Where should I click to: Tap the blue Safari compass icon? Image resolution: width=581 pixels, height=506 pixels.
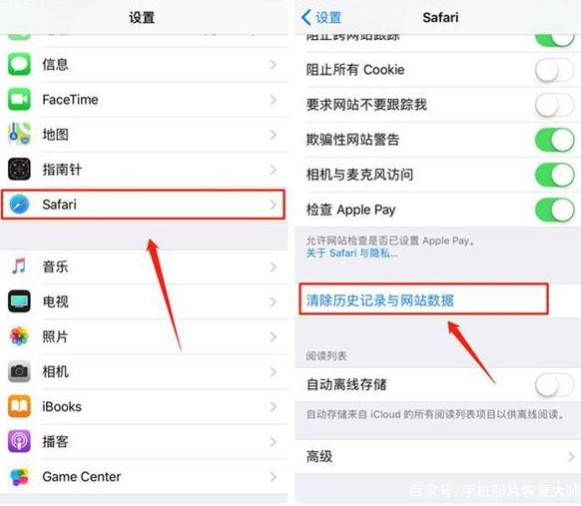coord(19,204)
